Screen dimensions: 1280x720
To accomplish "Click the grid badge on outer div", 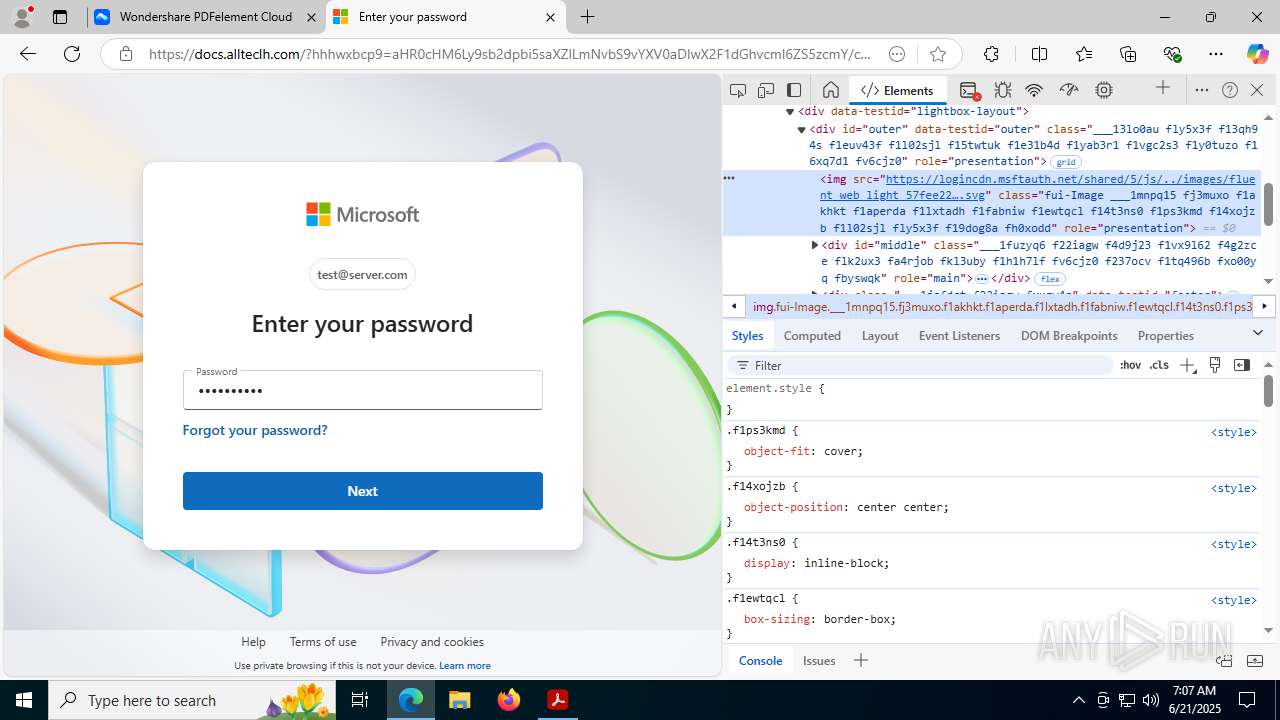I will 1066,162.
